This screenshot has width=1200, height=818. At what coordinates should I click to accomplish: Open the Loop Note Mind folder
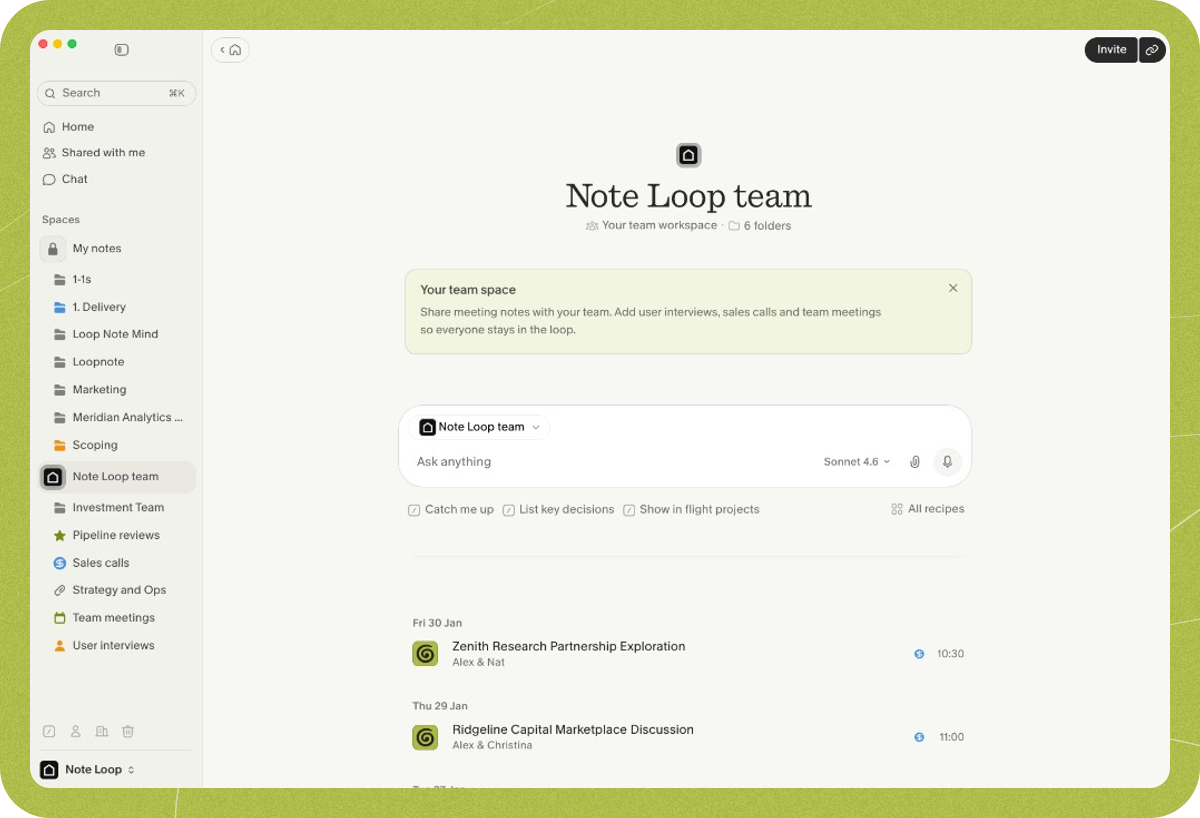[116, 334]
